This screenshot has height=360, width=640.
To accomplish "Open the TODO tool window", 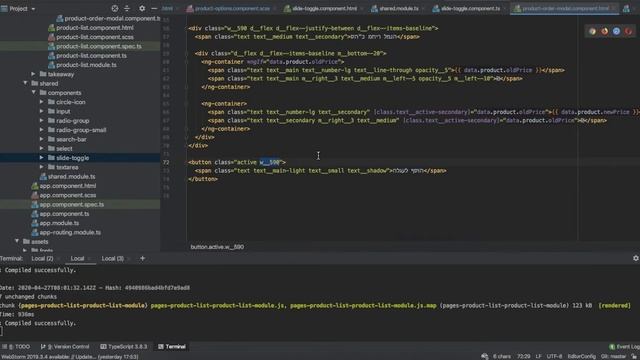I will [16, 347].
